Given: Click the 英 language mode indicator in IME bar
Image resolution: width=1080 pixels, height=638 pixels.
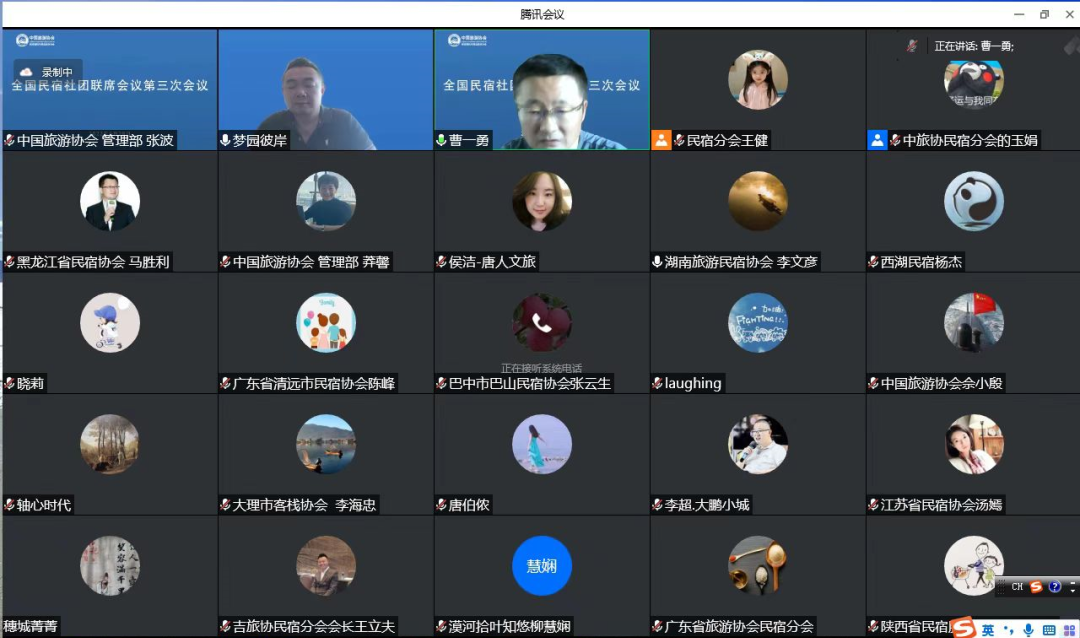Looking at the screenshot, I should click(988, 630).
